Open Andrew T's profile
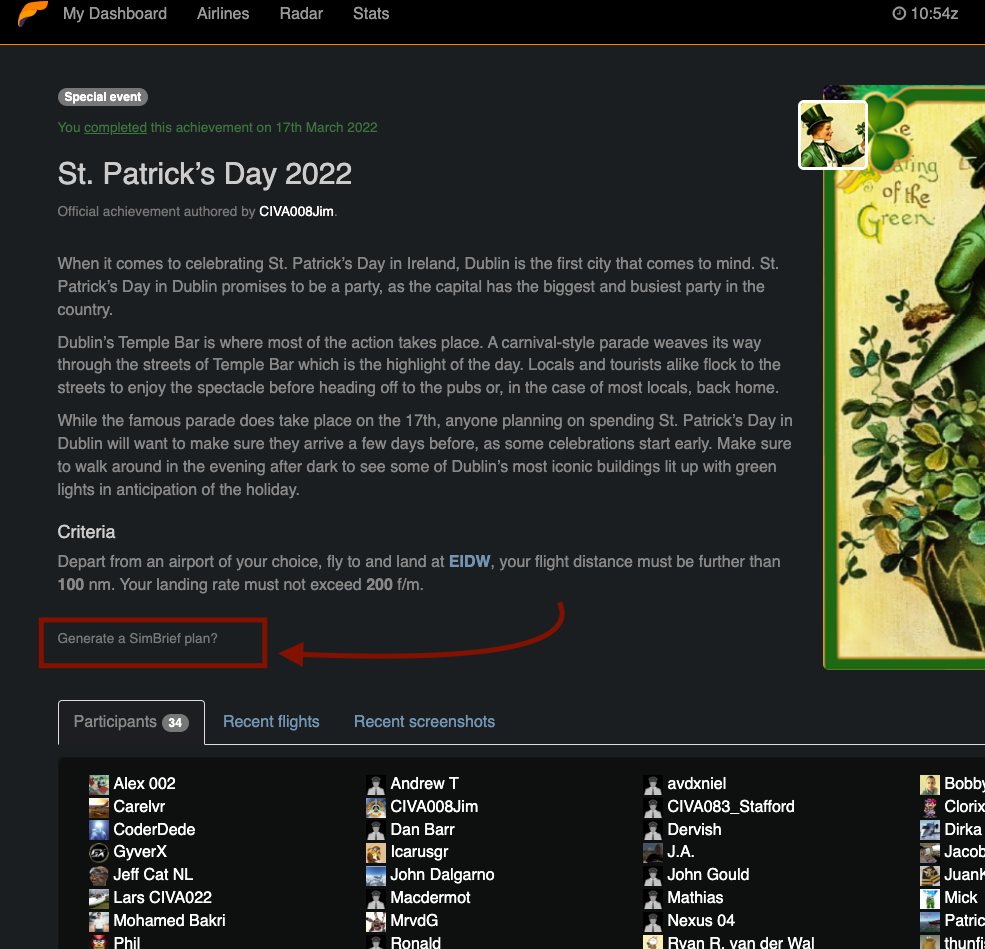The height and width of the screenshot is (949, 985). 425,784
